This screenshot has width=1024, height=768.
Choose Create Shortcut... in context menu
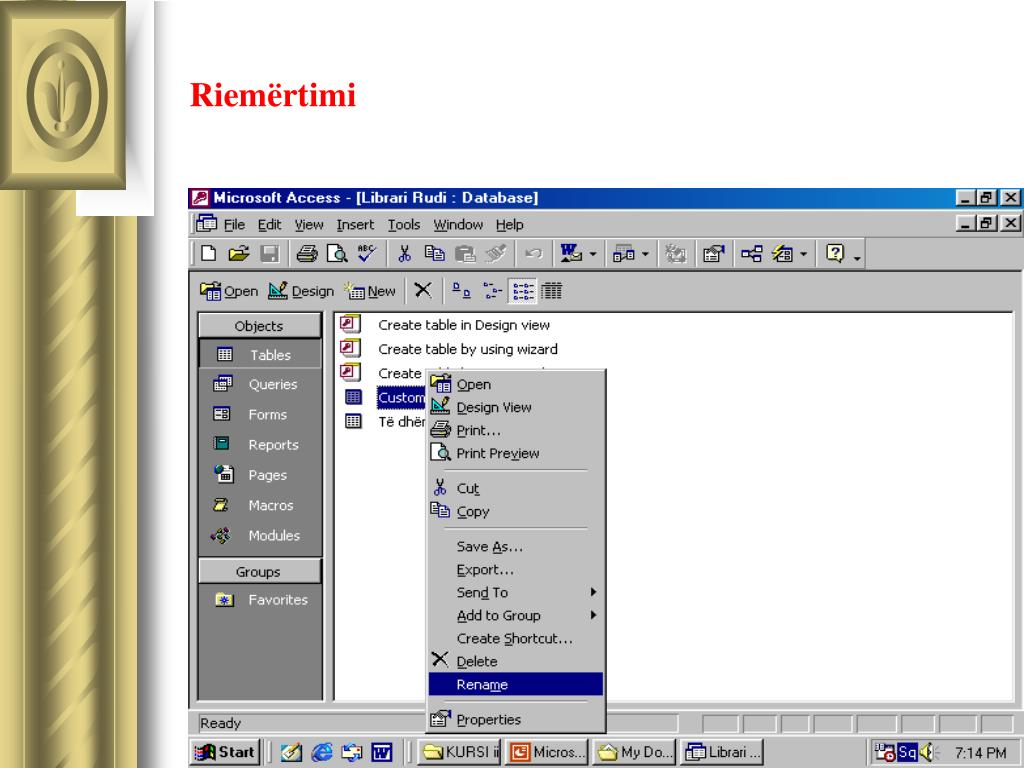pos(515,638)
